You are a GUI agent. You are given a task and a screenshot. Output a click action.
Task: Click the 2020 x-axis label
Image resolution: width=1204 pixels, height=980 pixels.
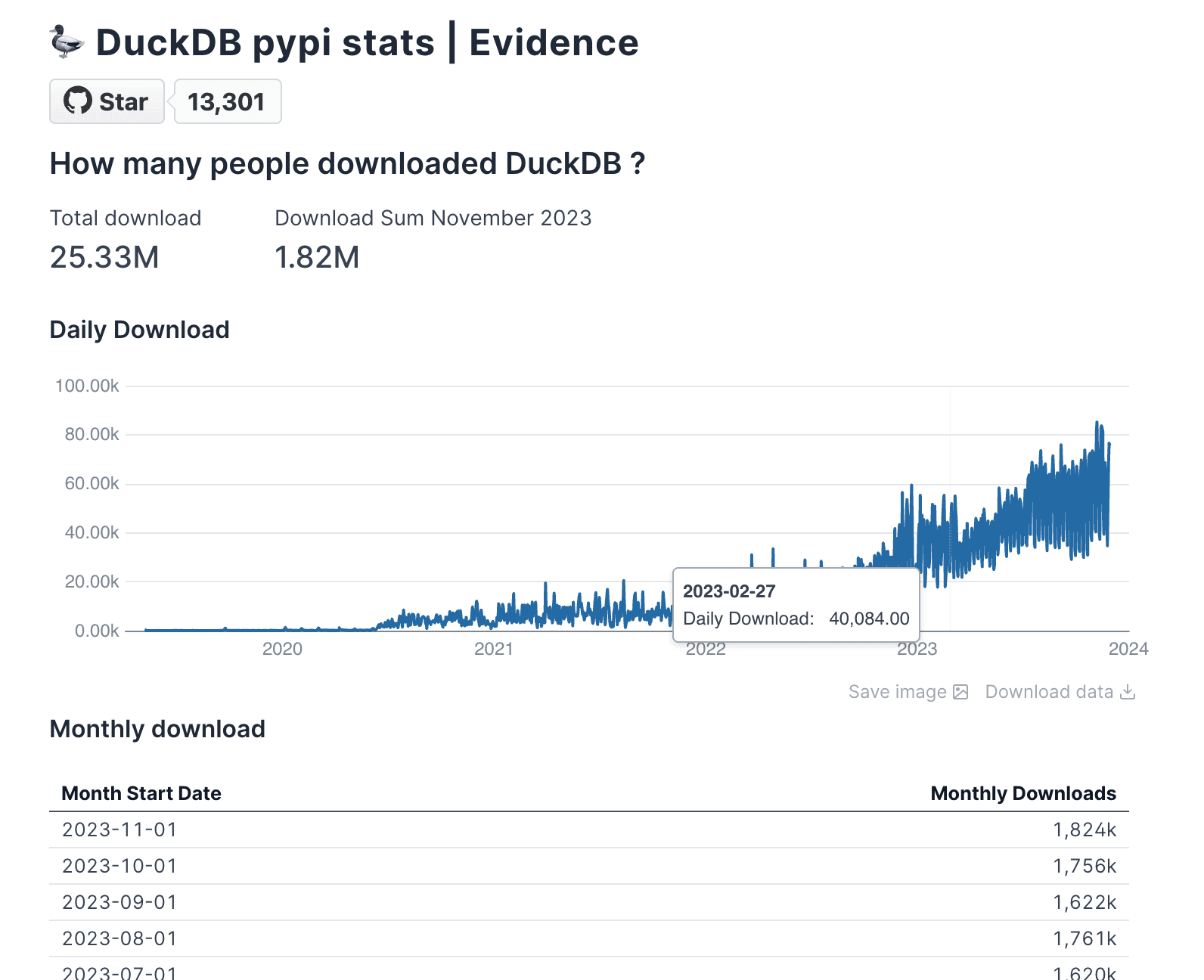coord(282,649)
